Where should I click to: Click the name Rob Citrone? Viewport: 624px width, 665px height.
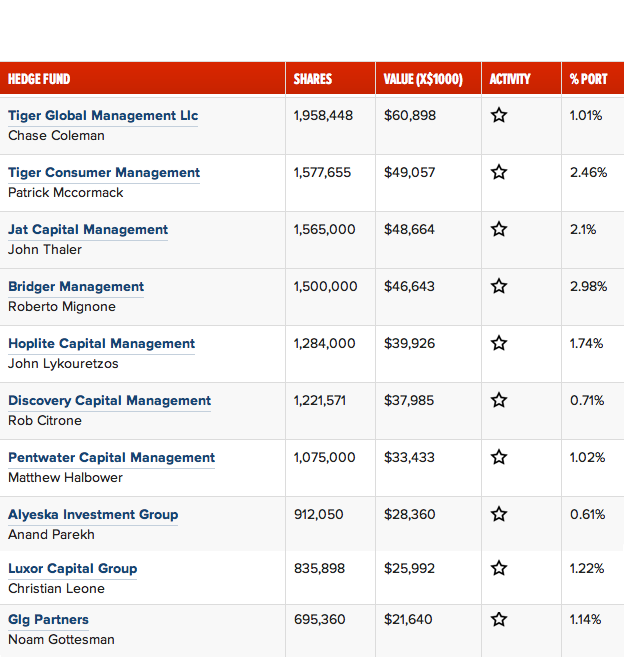(45, 421)
